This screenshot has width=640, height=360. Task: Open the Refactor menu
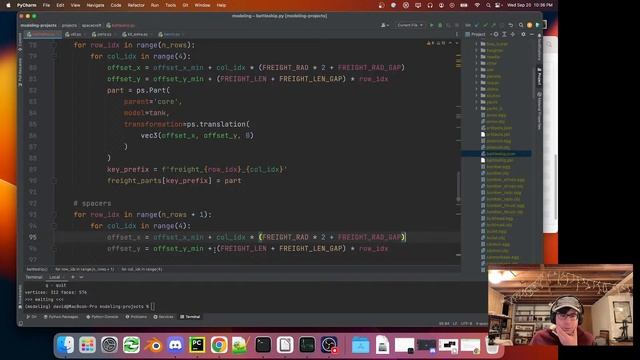coord(136,5)
